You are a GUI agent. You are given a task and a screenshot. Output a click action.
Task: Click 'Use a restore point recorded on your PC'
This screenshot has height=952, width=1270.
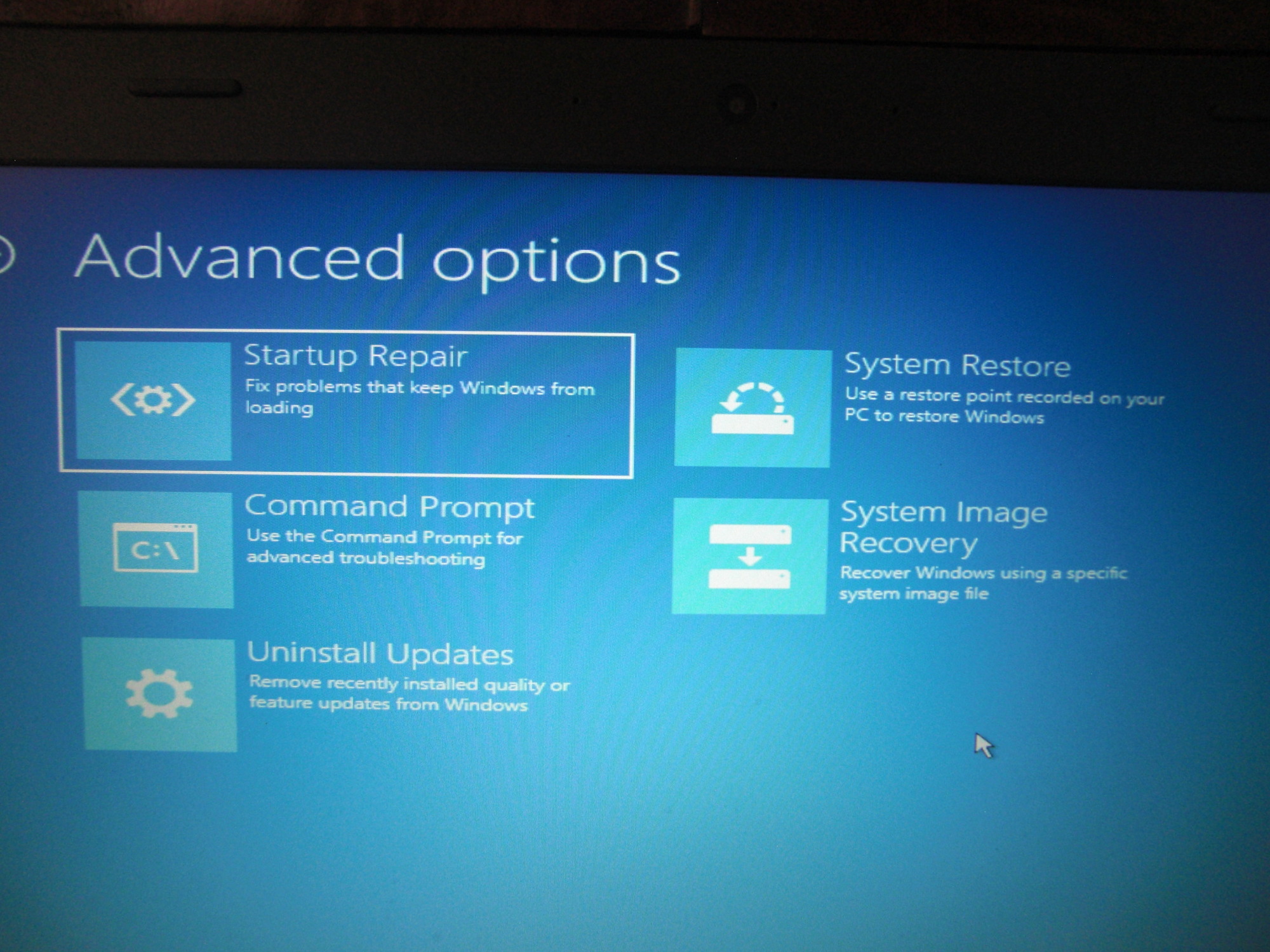point(1005,406)
